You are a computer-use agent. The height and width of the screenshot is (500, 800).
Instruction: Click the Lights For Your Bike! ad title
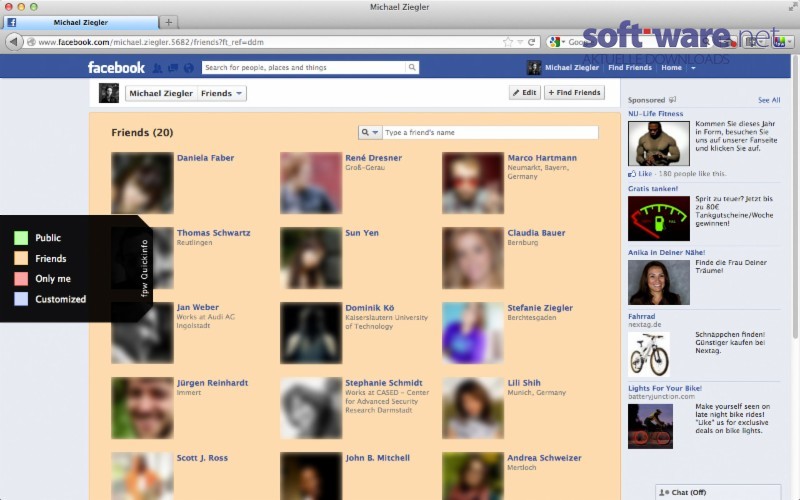[x=665, y=388]
